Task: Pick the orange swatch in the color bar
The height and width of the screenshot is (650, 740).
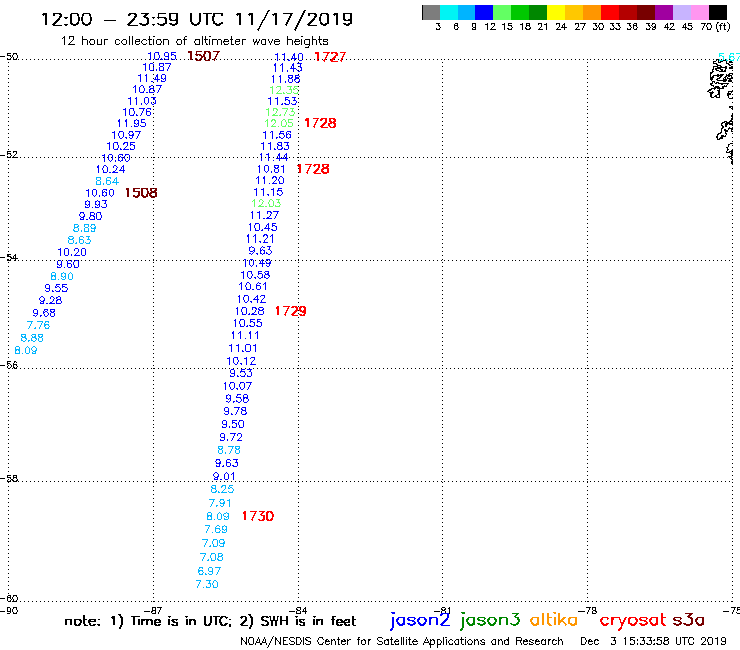Action: click(x=591, y=12)
